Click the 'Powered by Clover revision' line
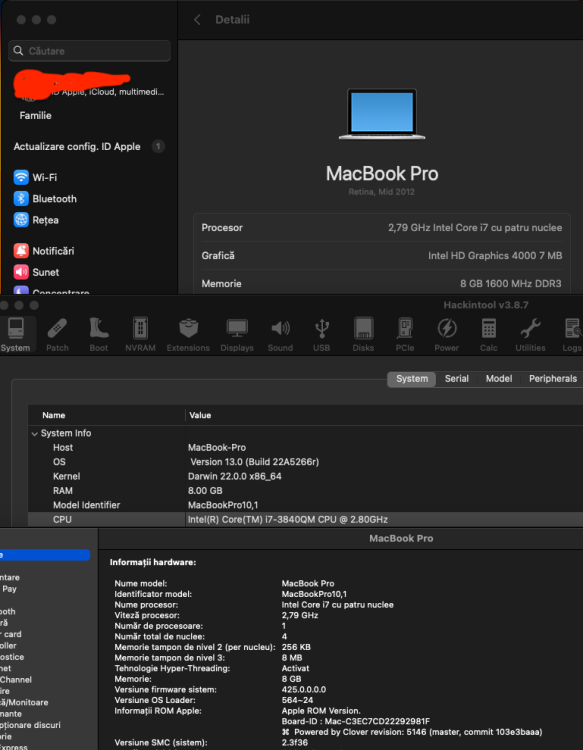Viewport: 583px width, 750px height. 412,732
